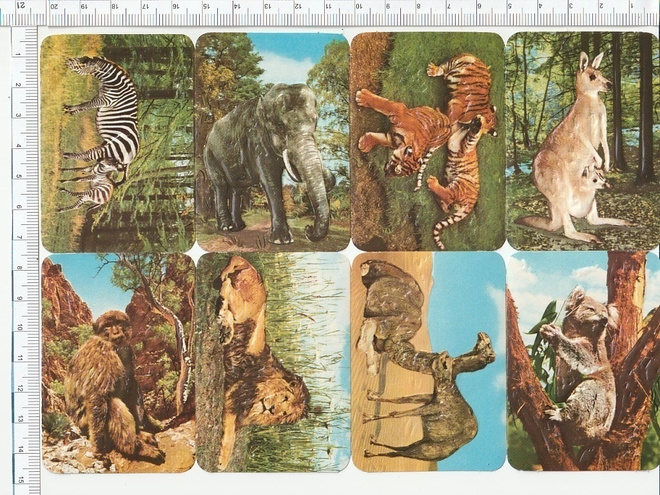
Task: Click number 8 on left ruler
Action: [19, 267]
